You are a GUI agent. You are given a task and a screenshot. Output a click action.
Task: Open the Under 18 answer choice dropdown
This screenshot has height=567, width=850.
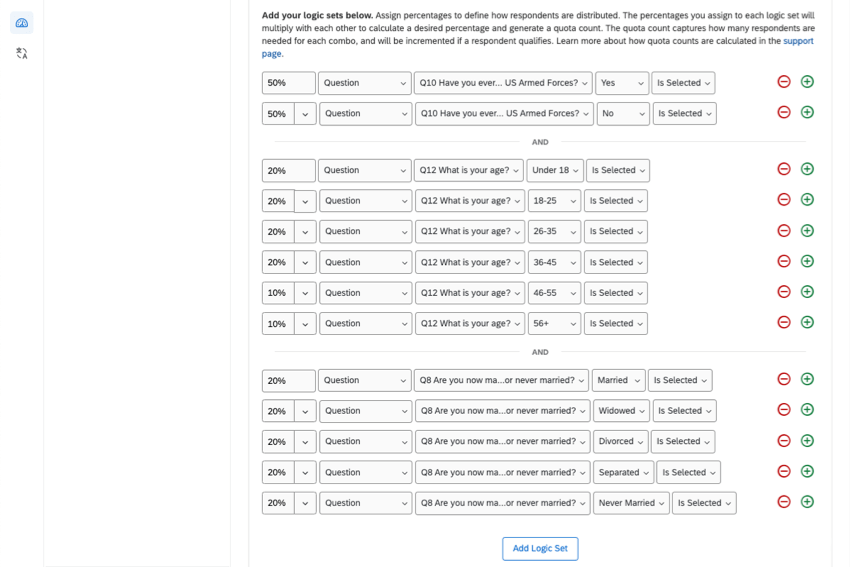tap(555, 171)
